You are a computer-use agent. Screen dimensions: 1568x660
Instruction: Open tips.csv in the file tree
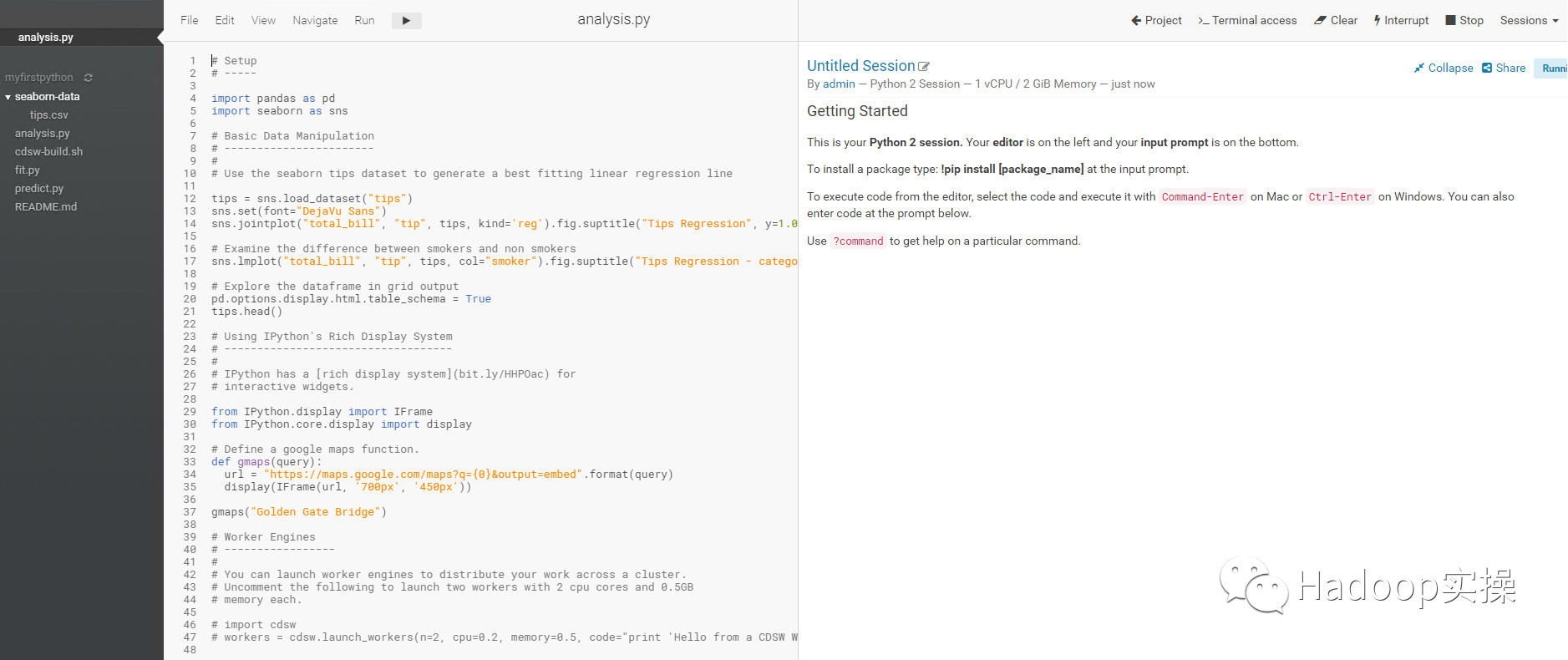(x=48, y=115)
